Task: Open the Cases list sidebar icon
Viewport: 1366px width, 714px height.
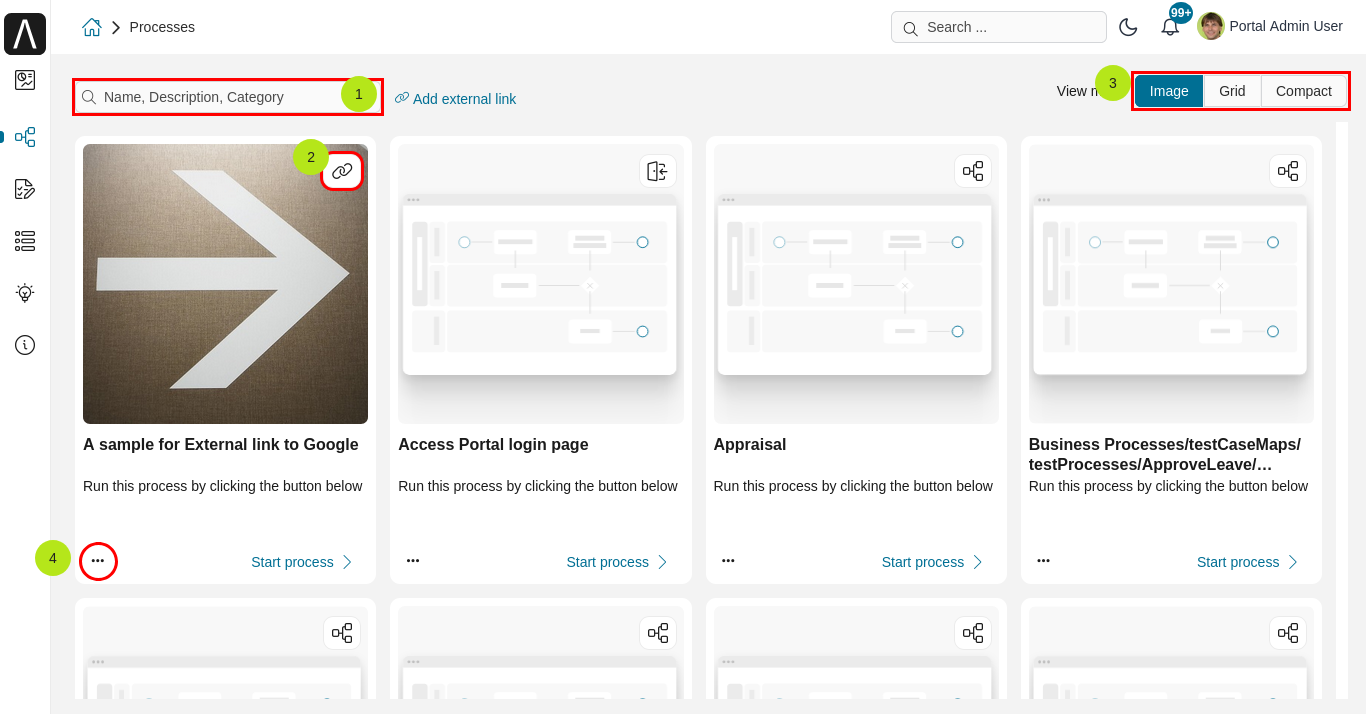Action: click(25, 241)
